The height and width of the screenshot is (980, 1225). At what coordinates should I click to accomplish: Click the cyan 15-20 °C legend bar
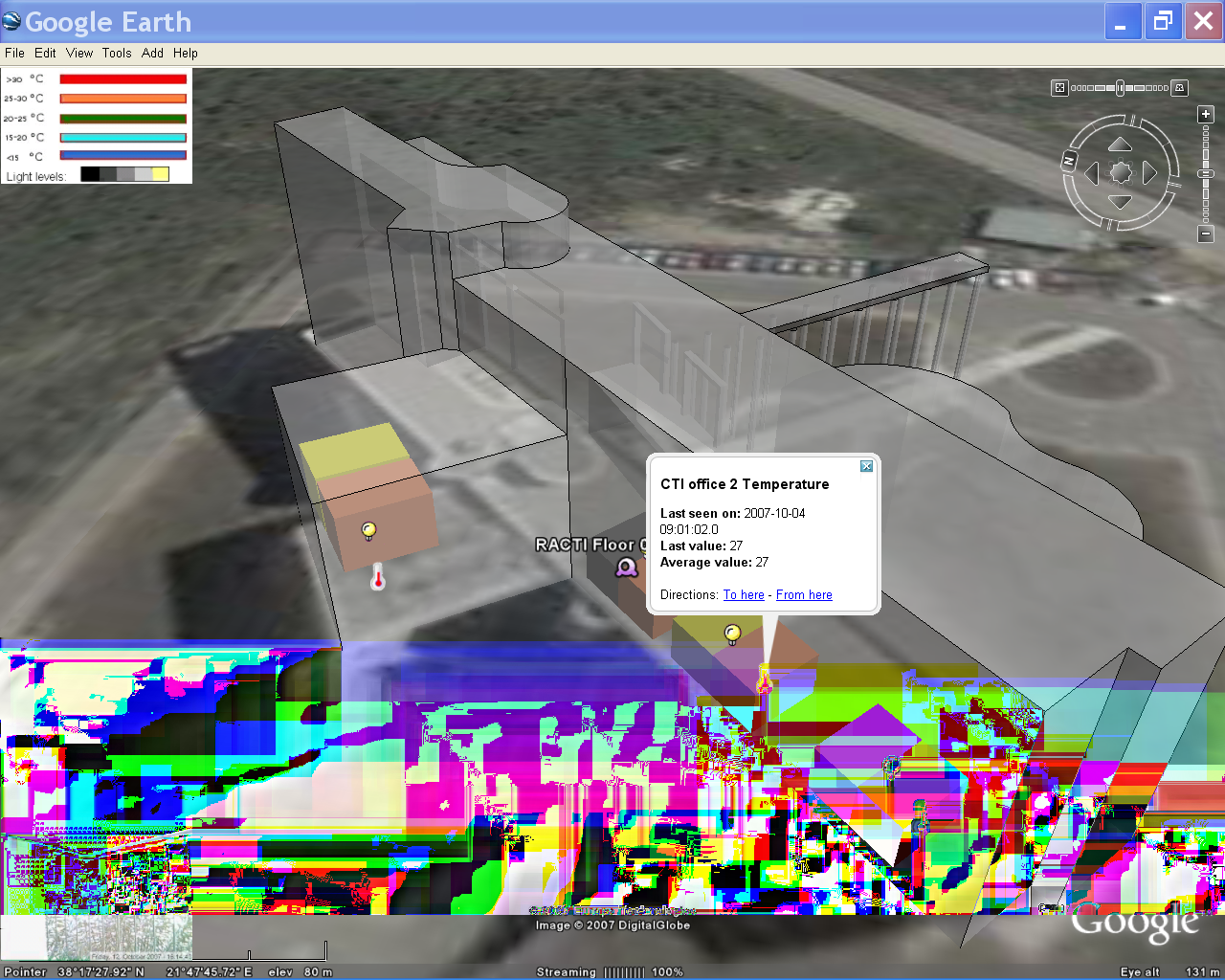tap(123, 138)
